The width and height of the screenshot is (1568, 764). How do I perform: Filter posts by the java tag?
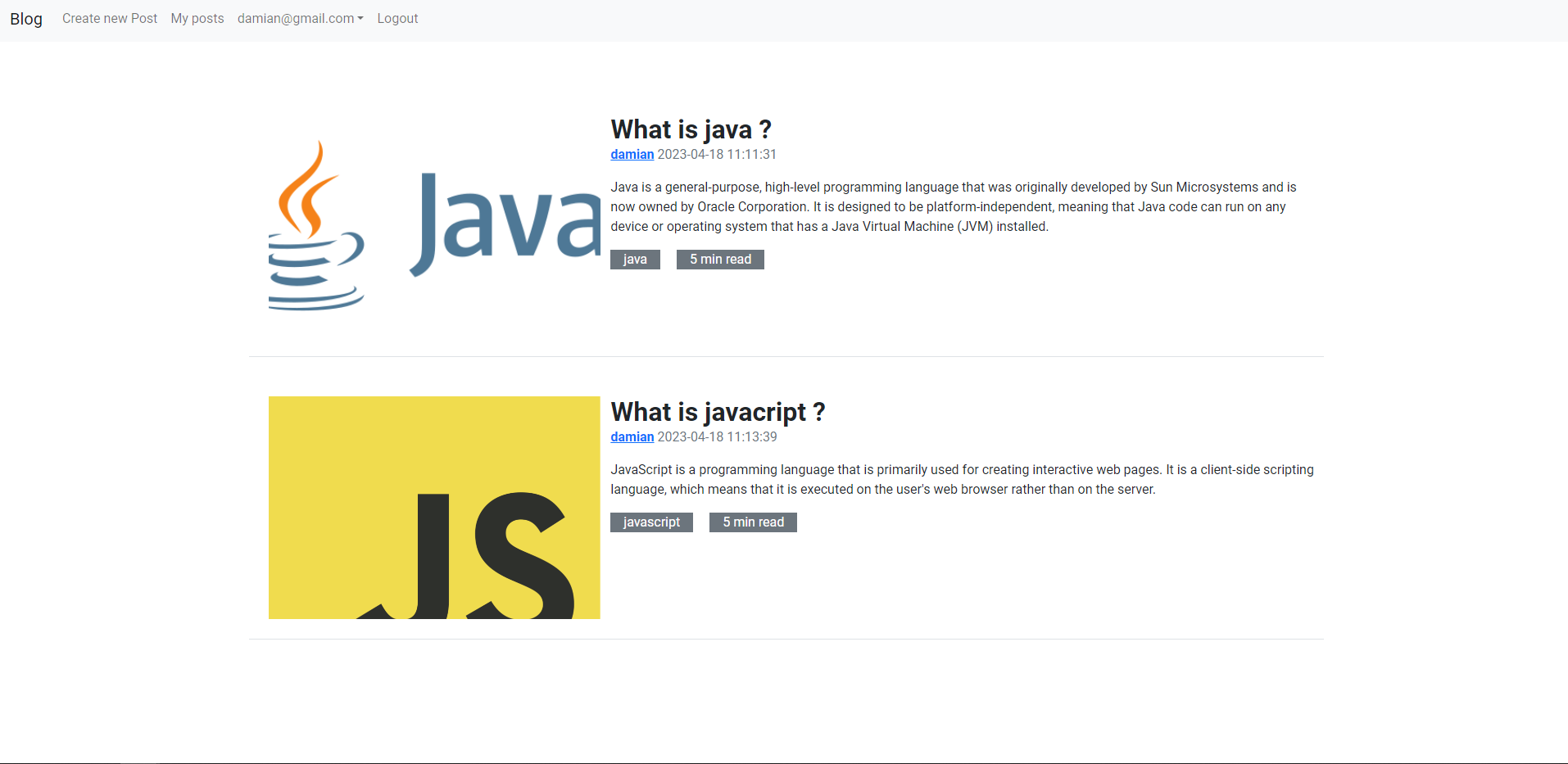click(635, 260)
